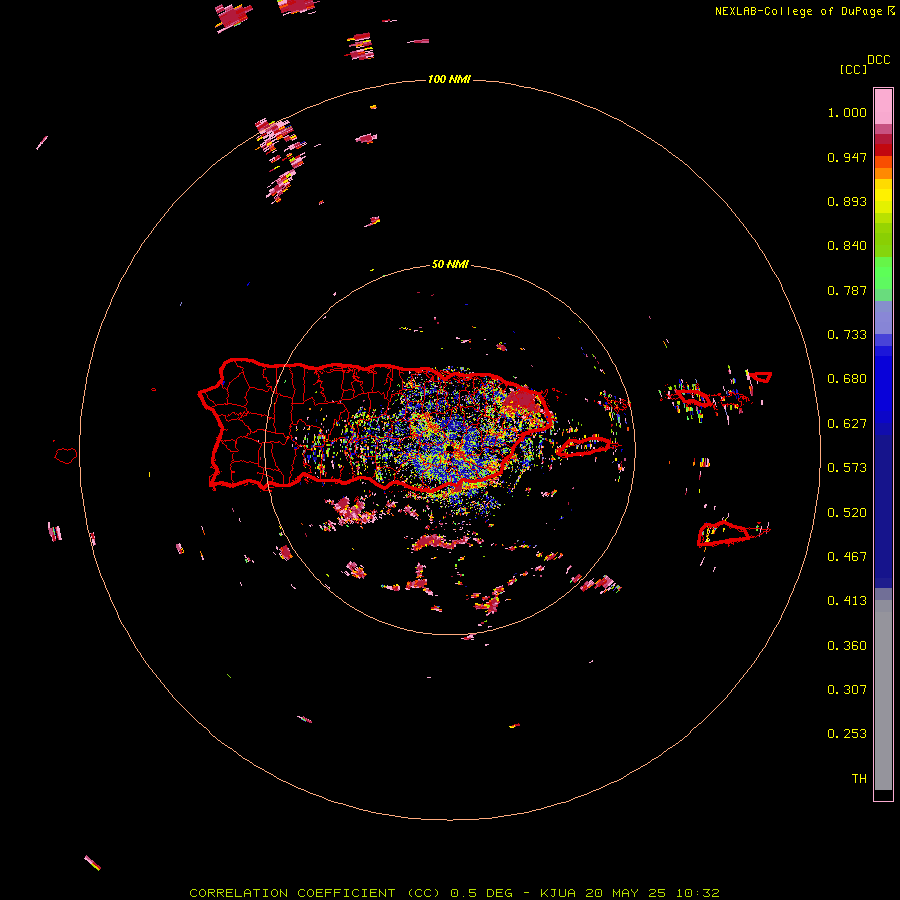This screenshot has width=900, height=900.
Task: Click the TH threshold label
Action: (x=859, y=779)
